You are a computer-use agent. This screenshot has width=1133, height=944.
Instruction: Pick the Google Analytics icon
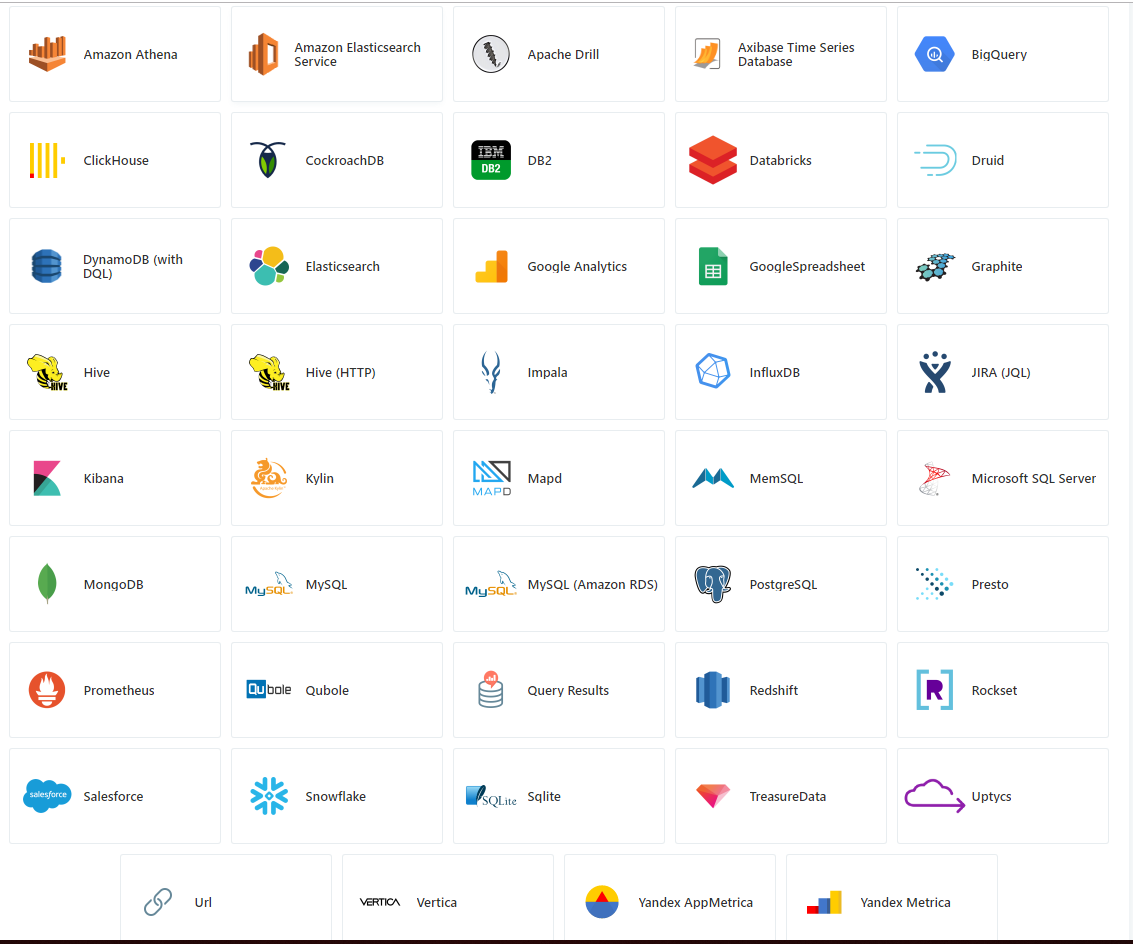point(491,266)
